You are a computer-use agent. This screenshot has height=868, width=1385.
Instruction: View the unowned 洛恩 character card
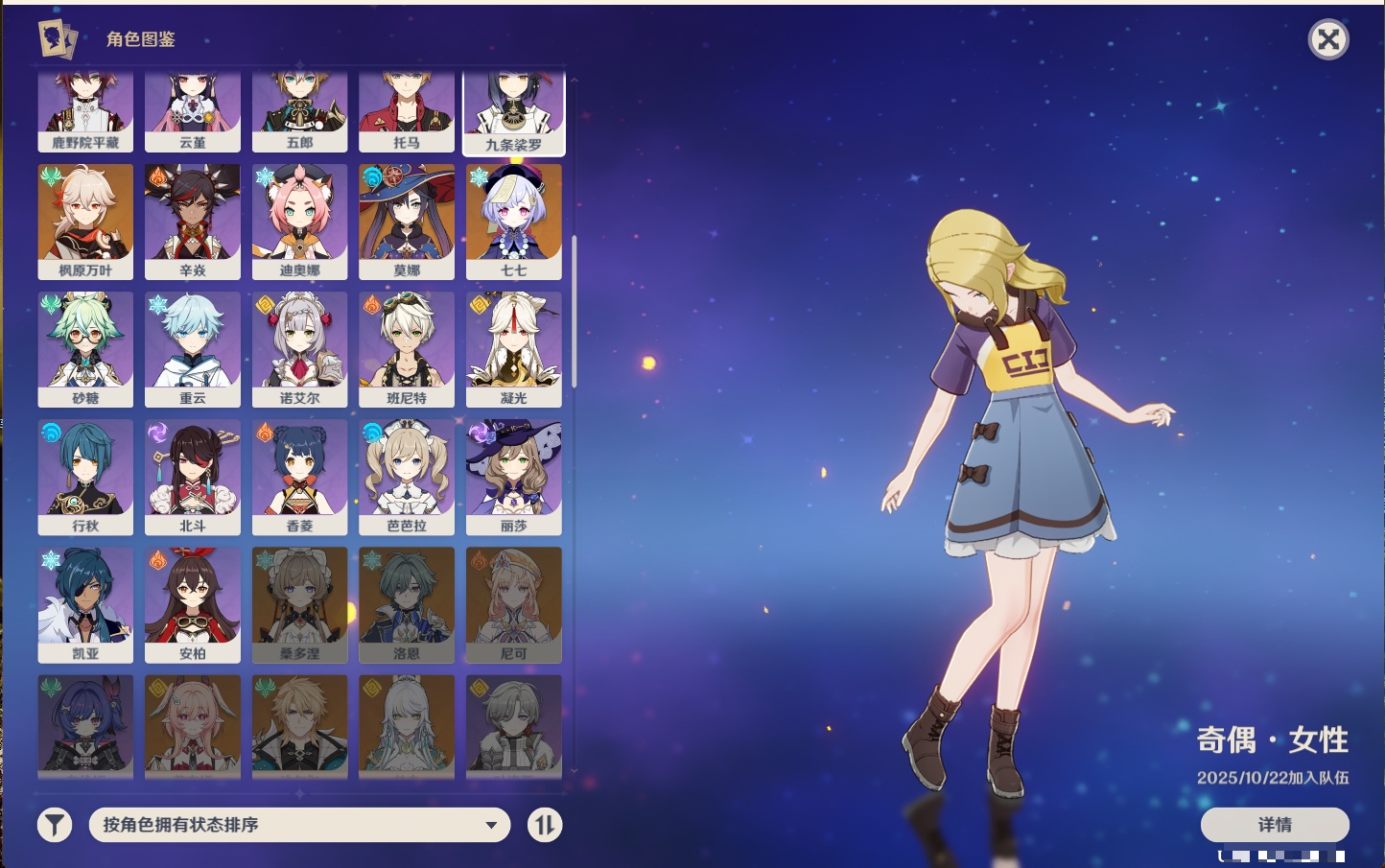[x=407, y=605]
